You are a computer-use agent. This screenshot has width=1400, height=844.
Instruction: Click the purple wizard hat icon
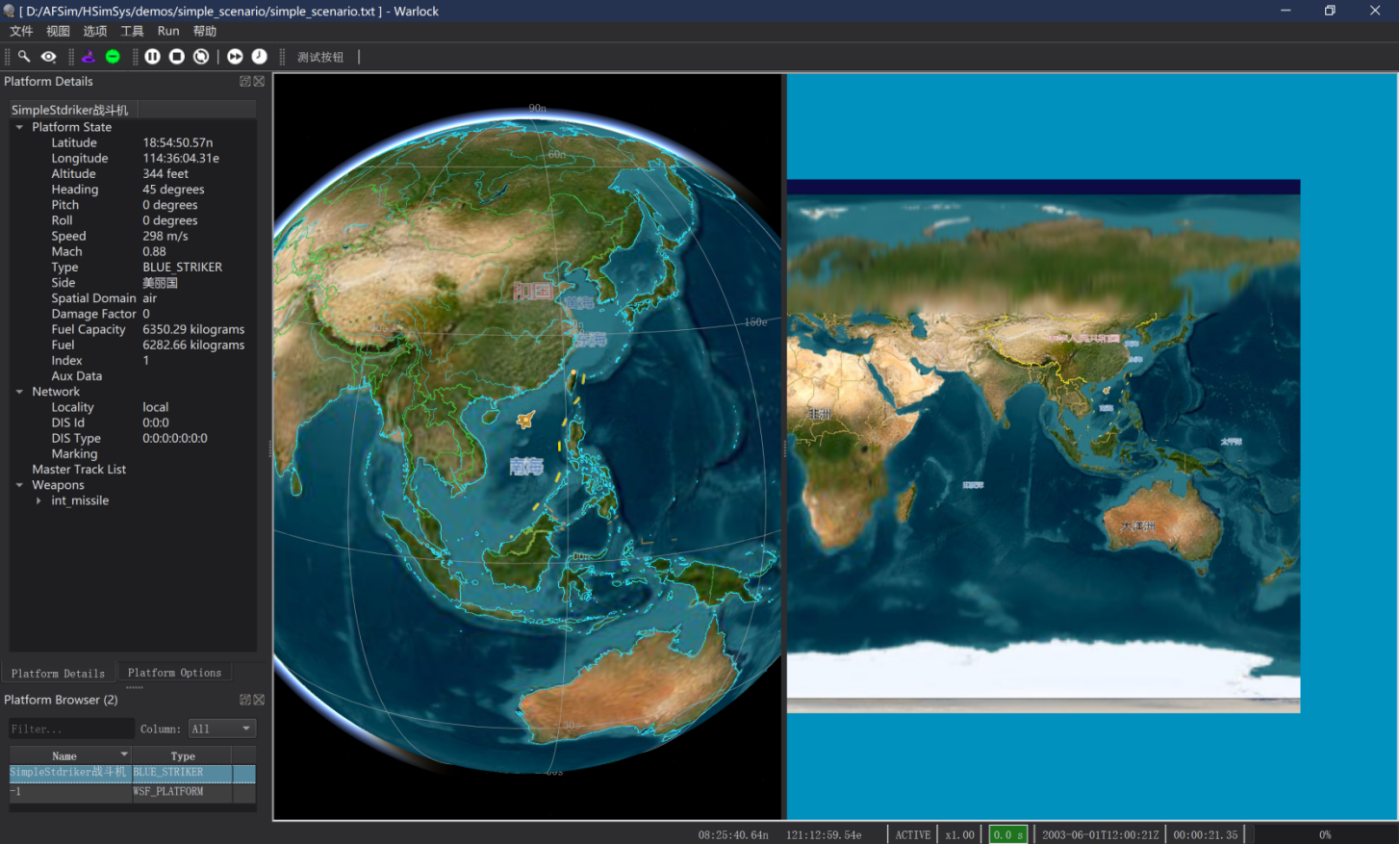(89, 57)
